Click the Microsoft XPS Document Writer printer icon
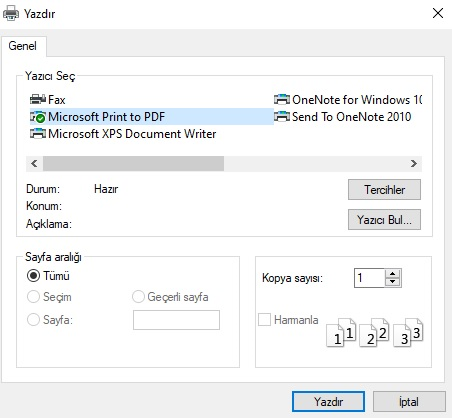Viewport: 452px width, 418px height. pos(38,134)
